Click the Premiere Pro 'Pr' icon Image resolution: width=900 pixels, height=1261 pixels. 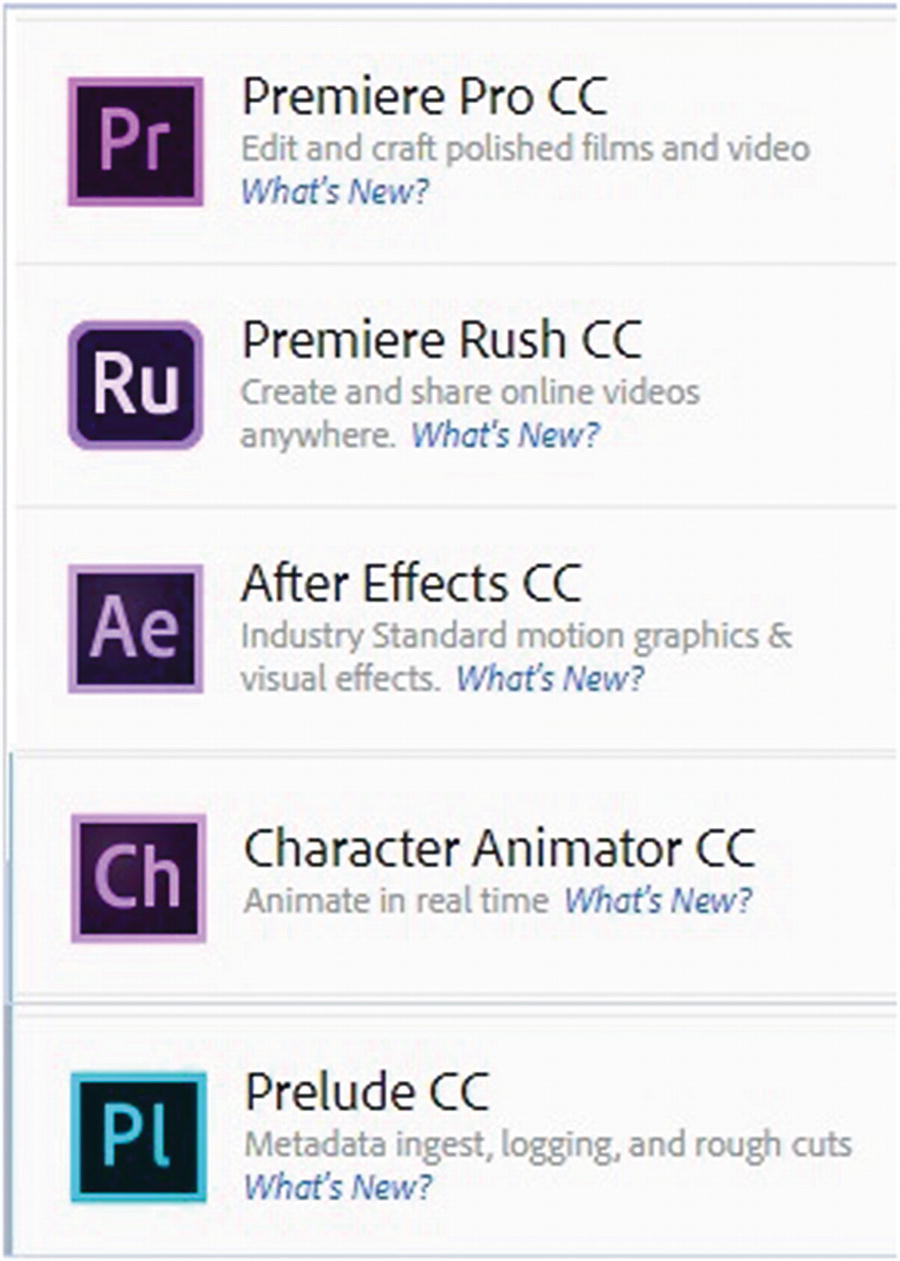click(136, 141)
